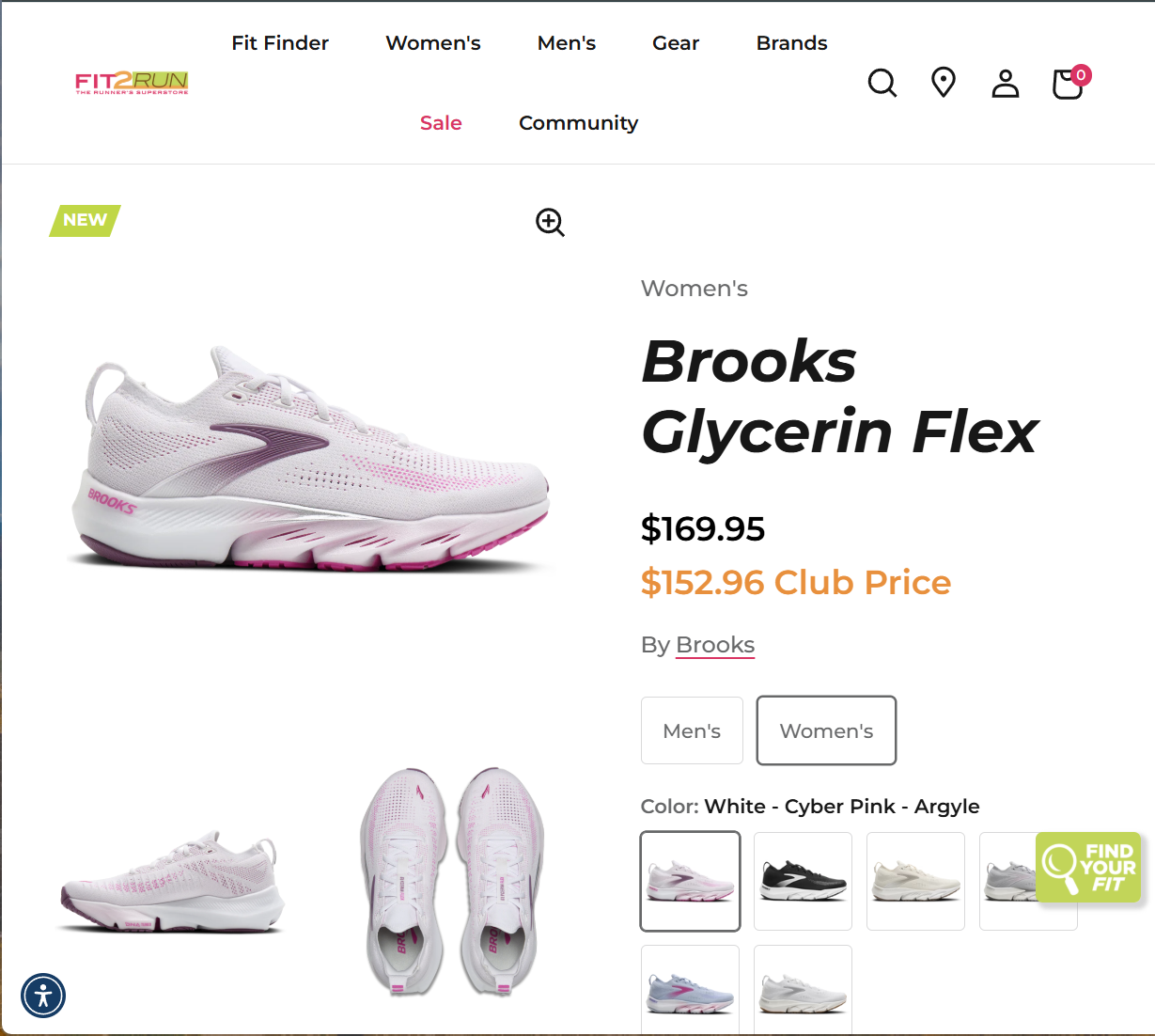Click the store locator pin icon

(x=944, y=83)
